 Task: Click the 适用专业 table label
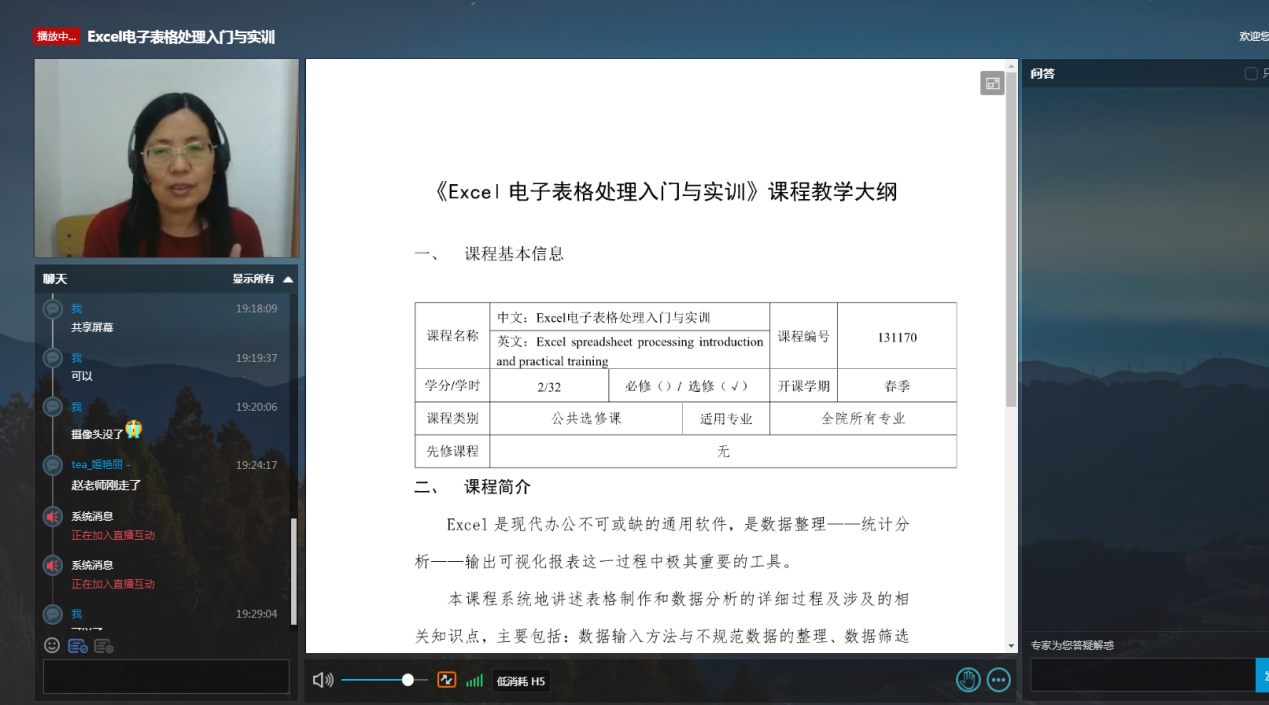click(726, 419)
